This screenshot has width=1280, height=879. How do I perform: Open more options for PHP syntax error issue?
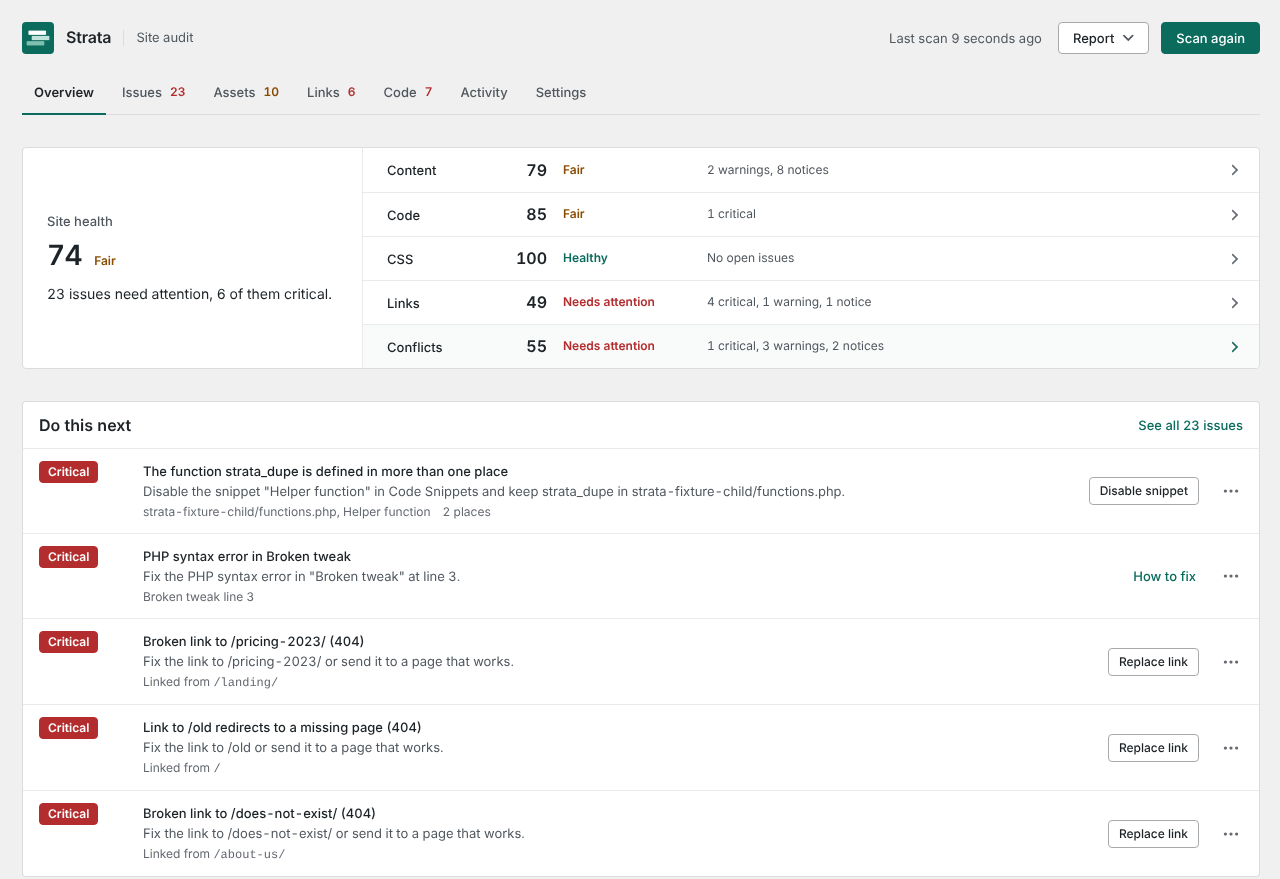click(x=1231, y=576)
